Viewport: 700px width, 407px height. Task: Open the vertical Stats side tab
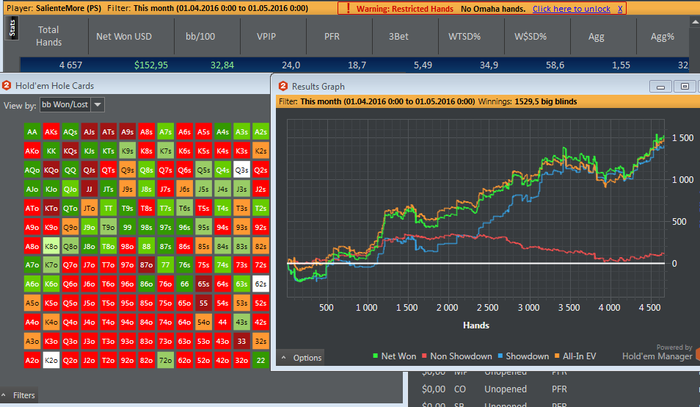12,29
